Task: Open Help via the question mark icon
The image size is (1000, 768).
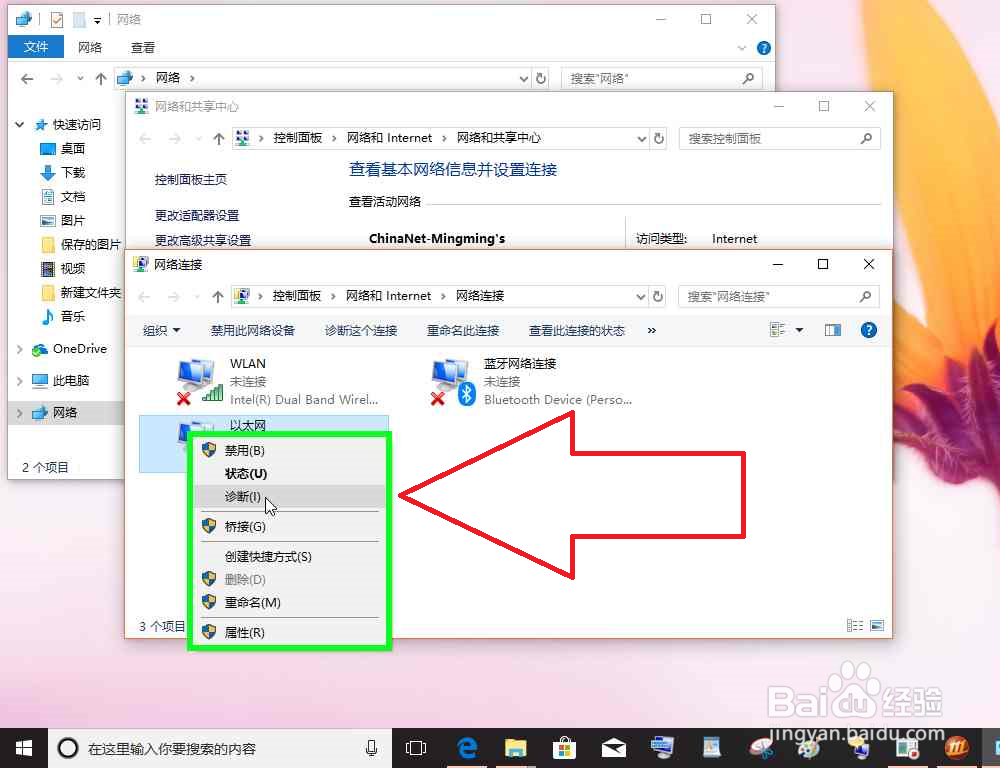Action: coord(868,329)
